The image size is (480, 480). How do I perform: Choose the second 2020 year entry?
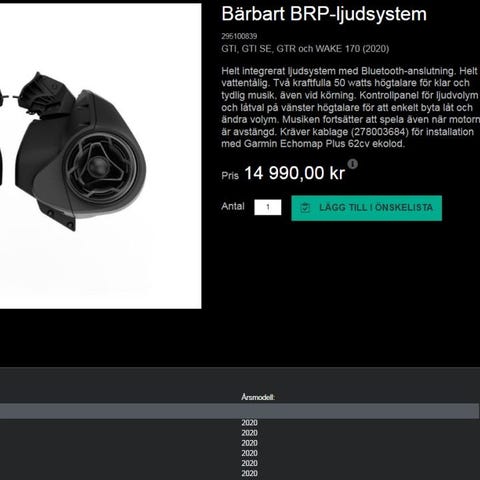[249, 433]
